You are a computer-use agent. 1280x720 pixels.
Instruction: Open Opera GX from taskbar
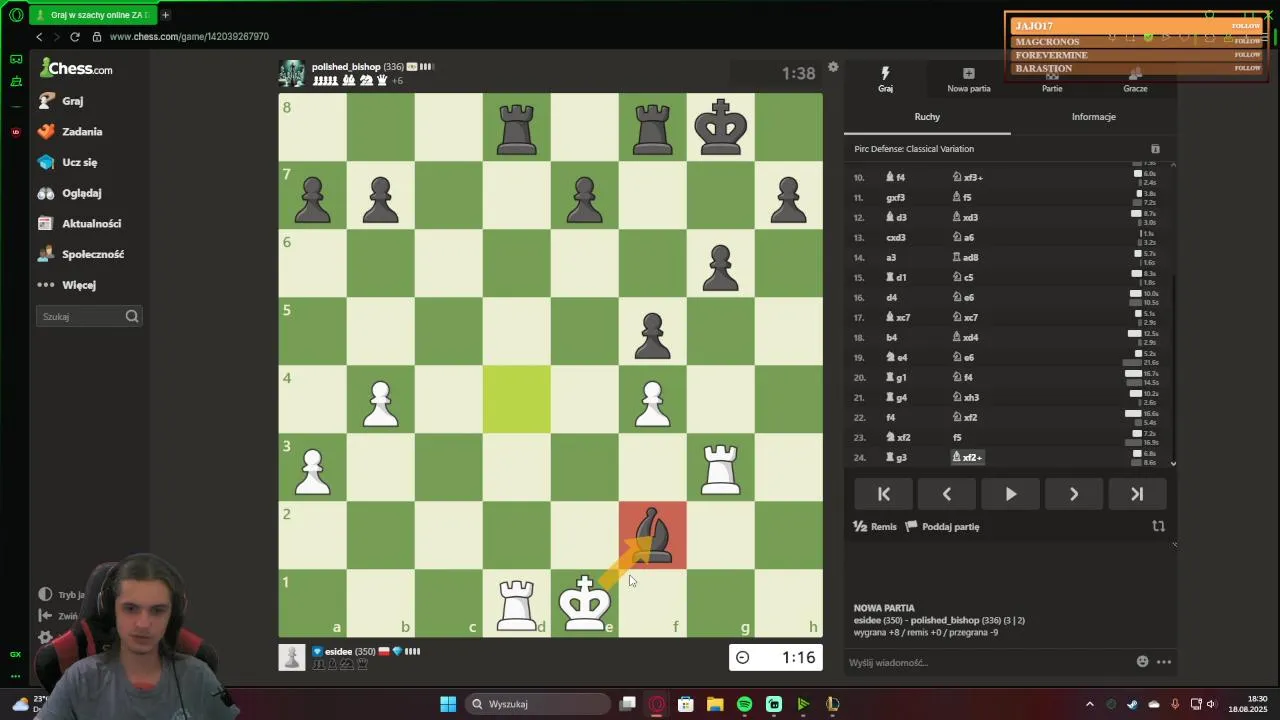(656, 704)
